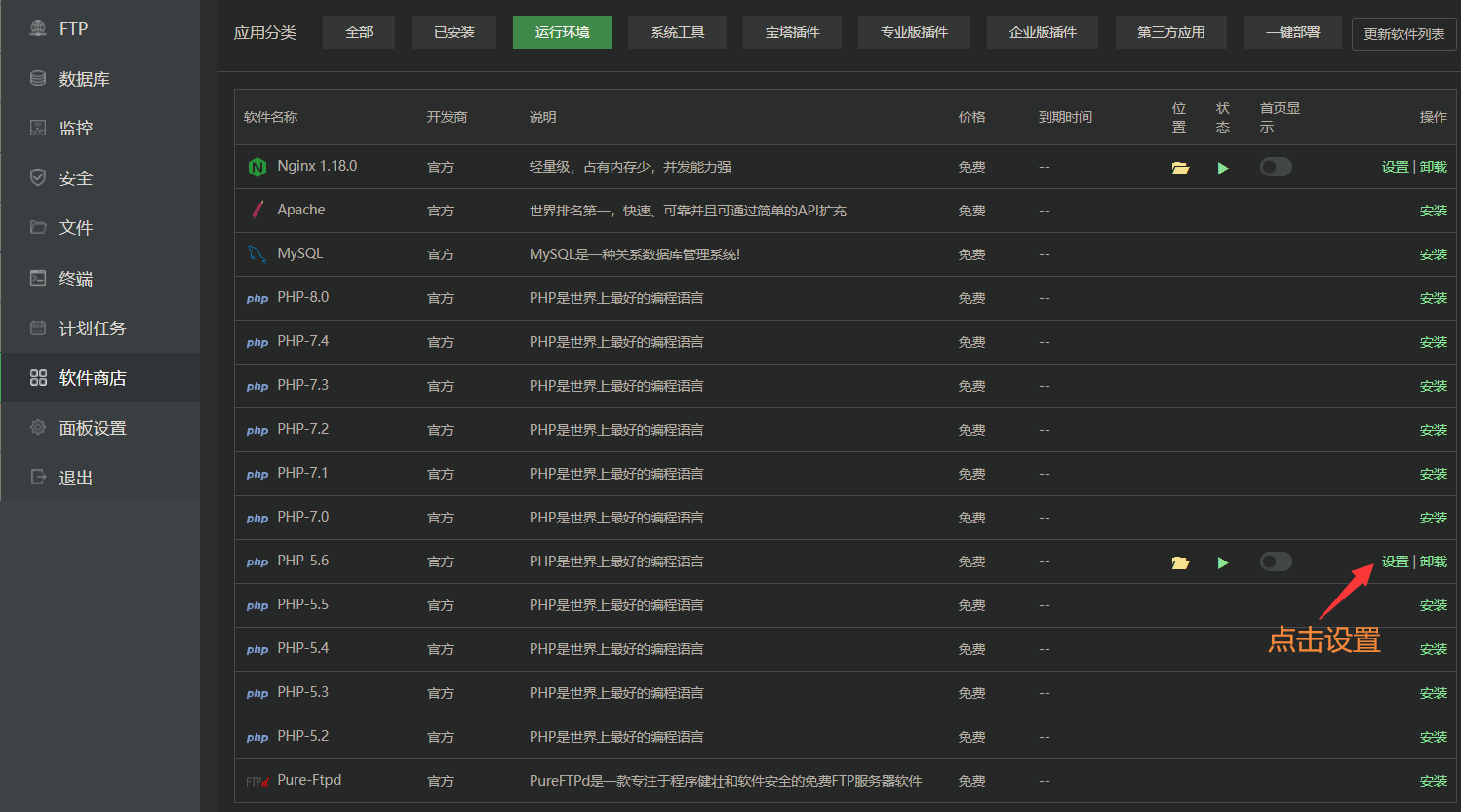Click the Nginx 1.18.0 software name
The width and height of the screenshot is (1461, 812).
[317, 166]
